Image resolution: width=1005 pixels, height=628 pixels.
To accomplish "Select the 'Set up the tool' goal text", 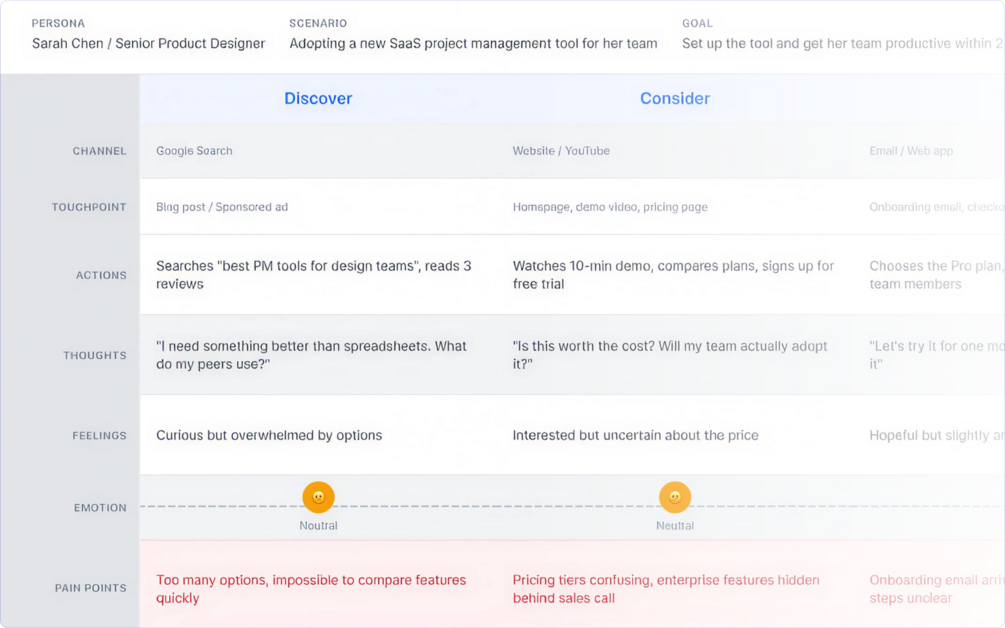I will (843, 44).
